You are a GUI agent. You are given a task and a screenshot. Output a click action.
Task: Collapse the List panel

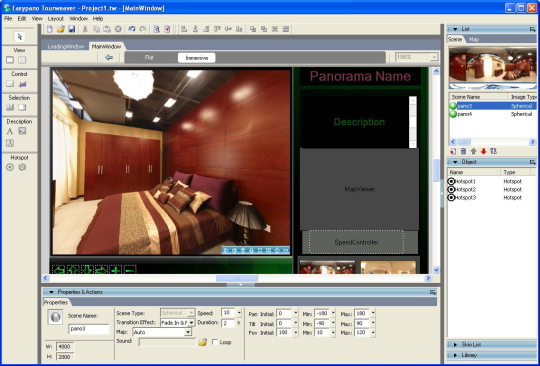pyautogui.click(x=455, y=29)
